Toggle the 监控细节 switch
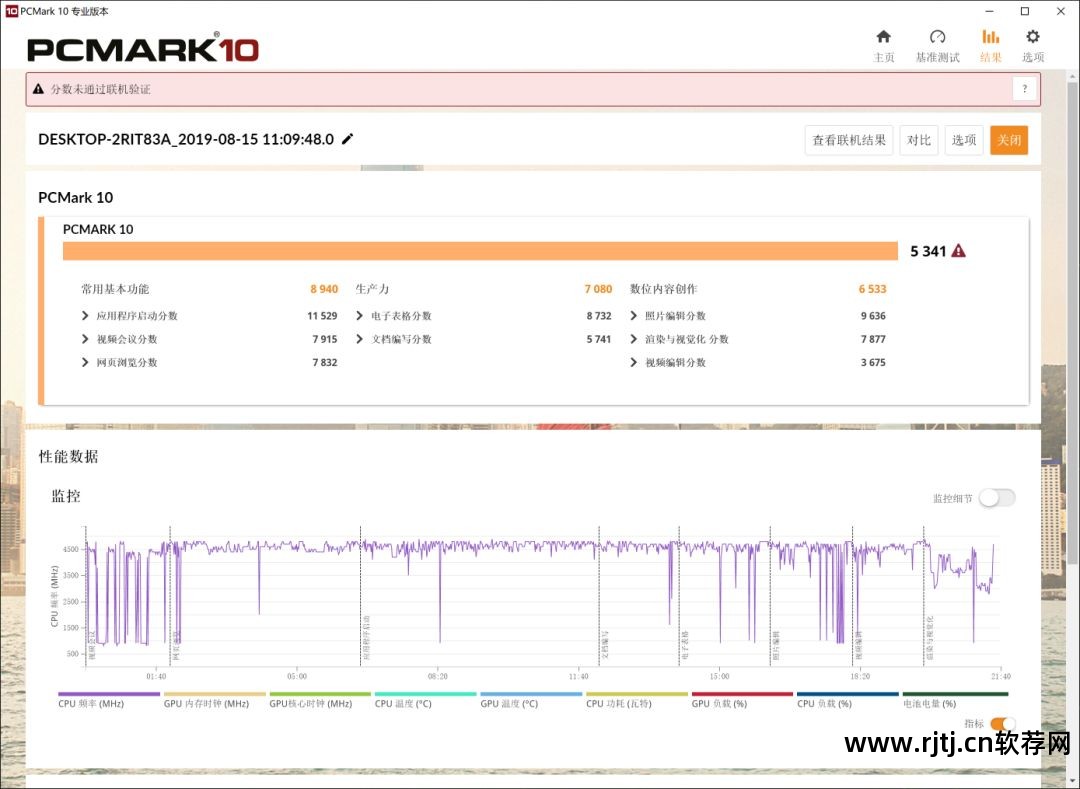This screenshot has height=789, width=1080. tap(997, 498)
